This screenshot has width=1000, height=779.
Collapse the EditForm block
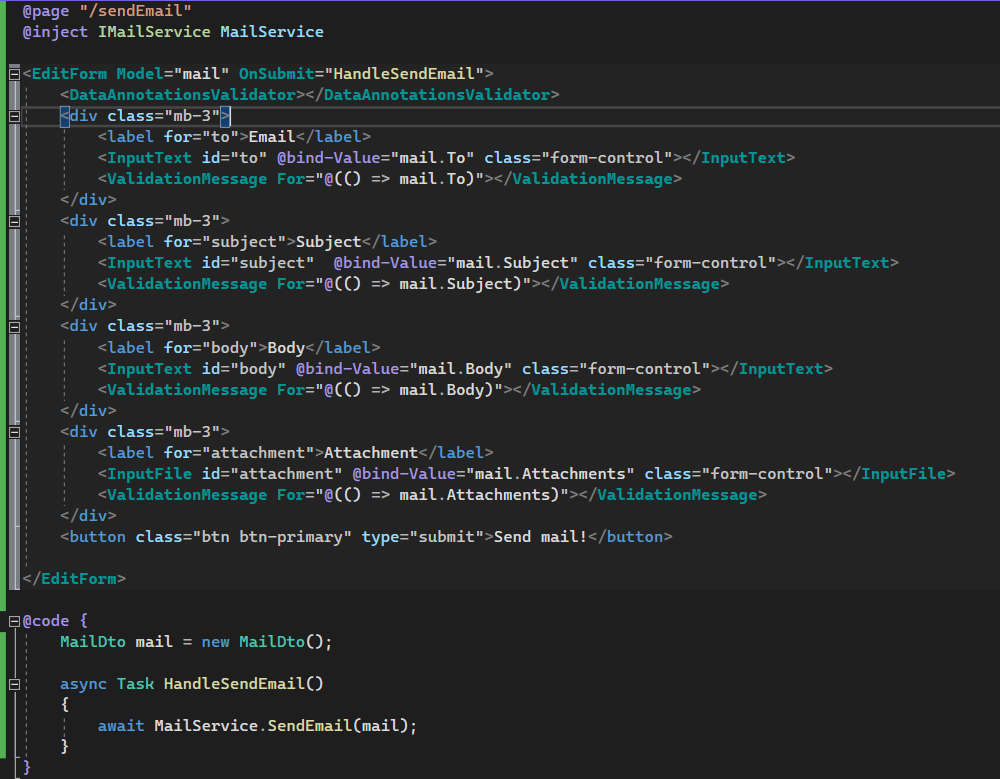pos(14,74)
